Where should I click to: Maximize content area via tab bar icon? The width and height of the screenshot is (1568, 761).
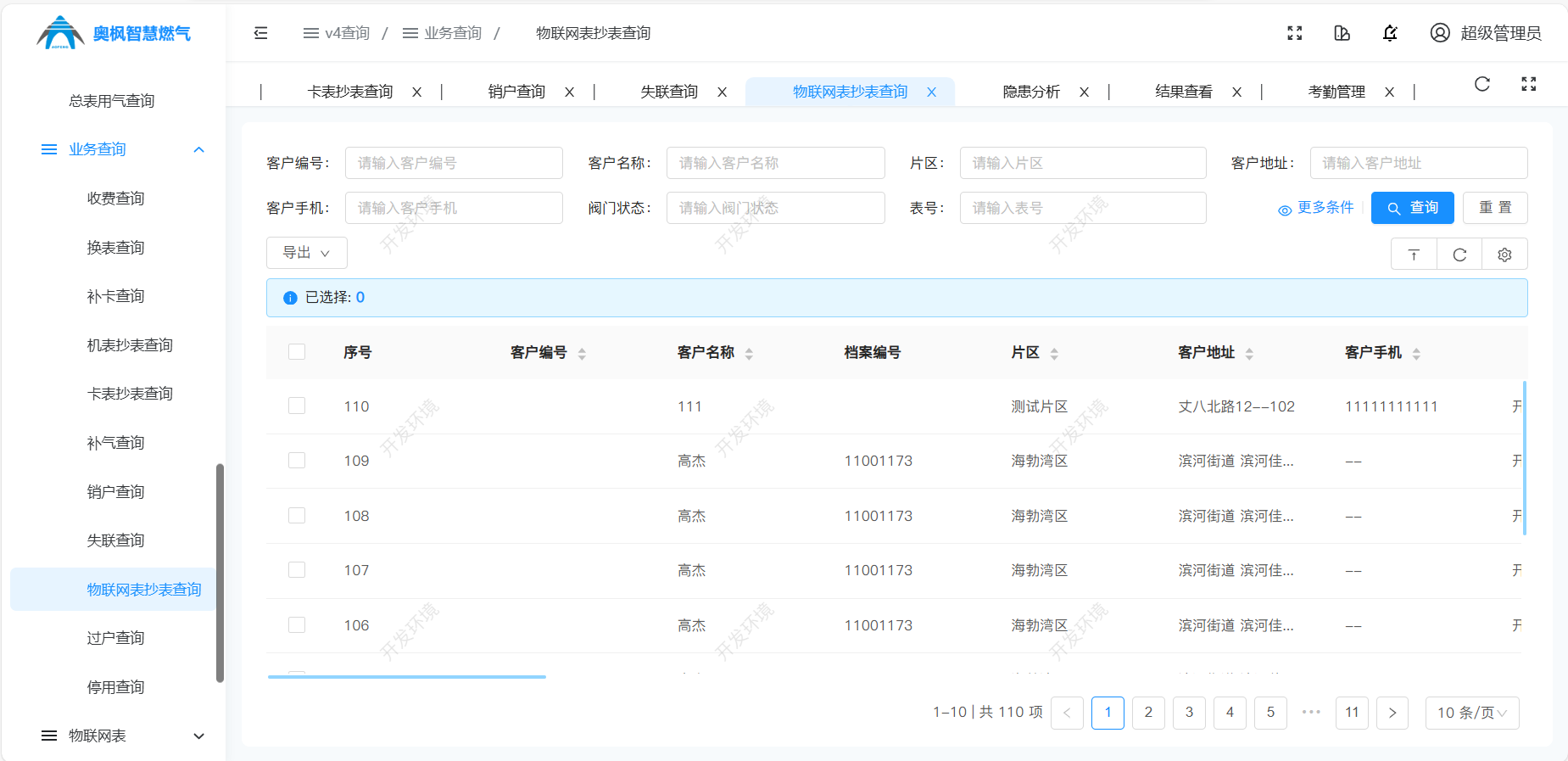1529,84
